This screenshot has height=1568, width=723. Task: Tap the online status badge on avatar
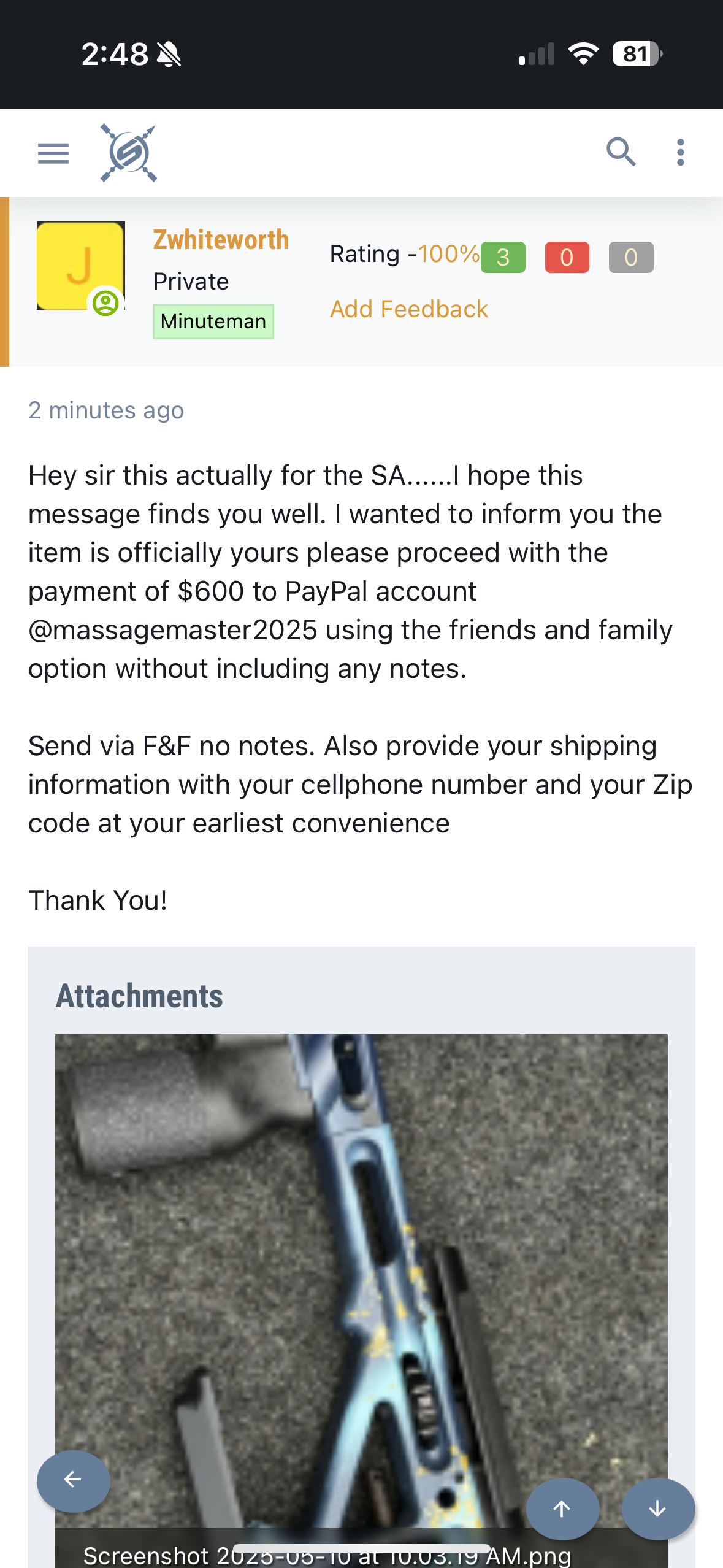click(106, 304)
